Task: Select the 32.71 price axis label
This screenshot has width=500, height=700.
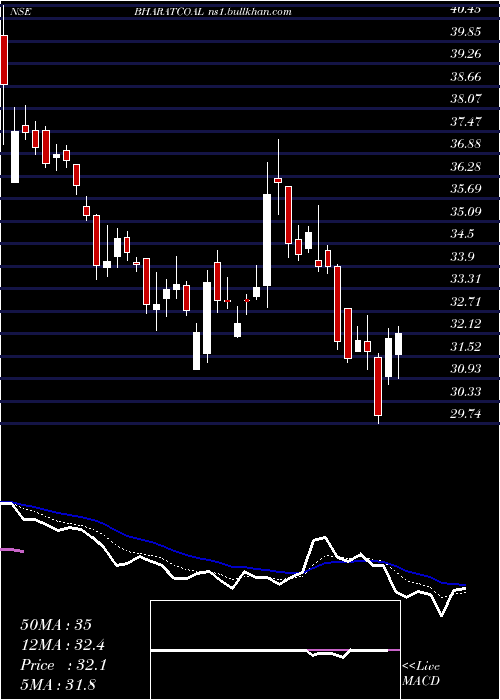Action: [466, 302]
